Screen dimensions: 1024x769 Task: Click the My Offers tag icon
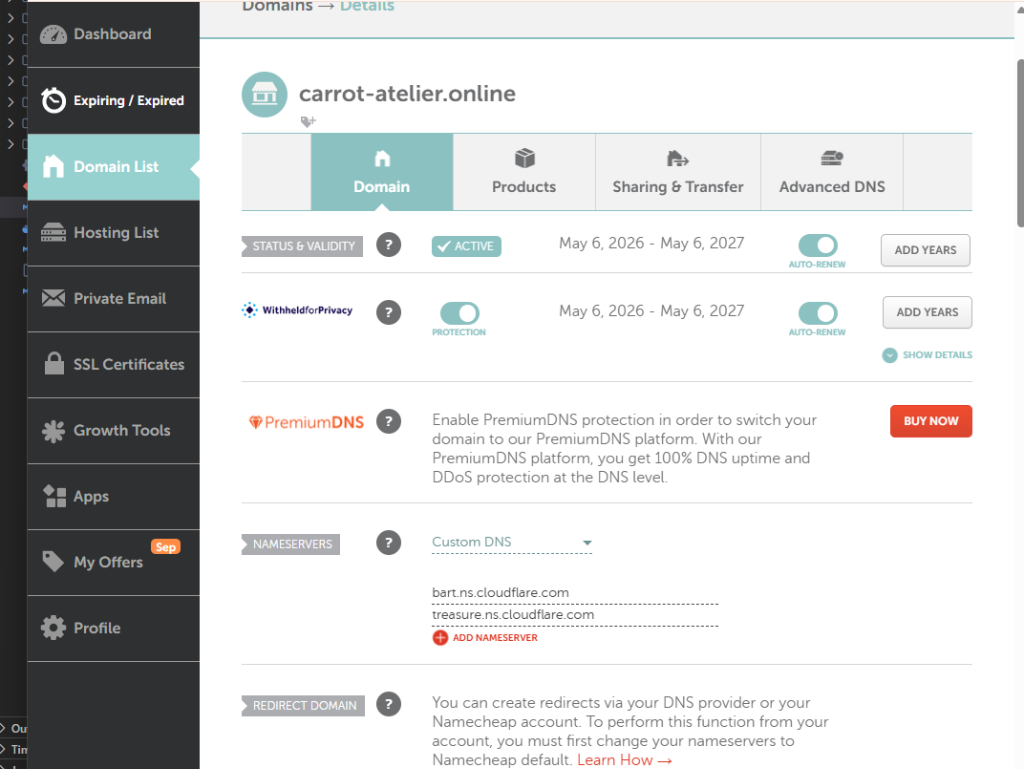52,561
